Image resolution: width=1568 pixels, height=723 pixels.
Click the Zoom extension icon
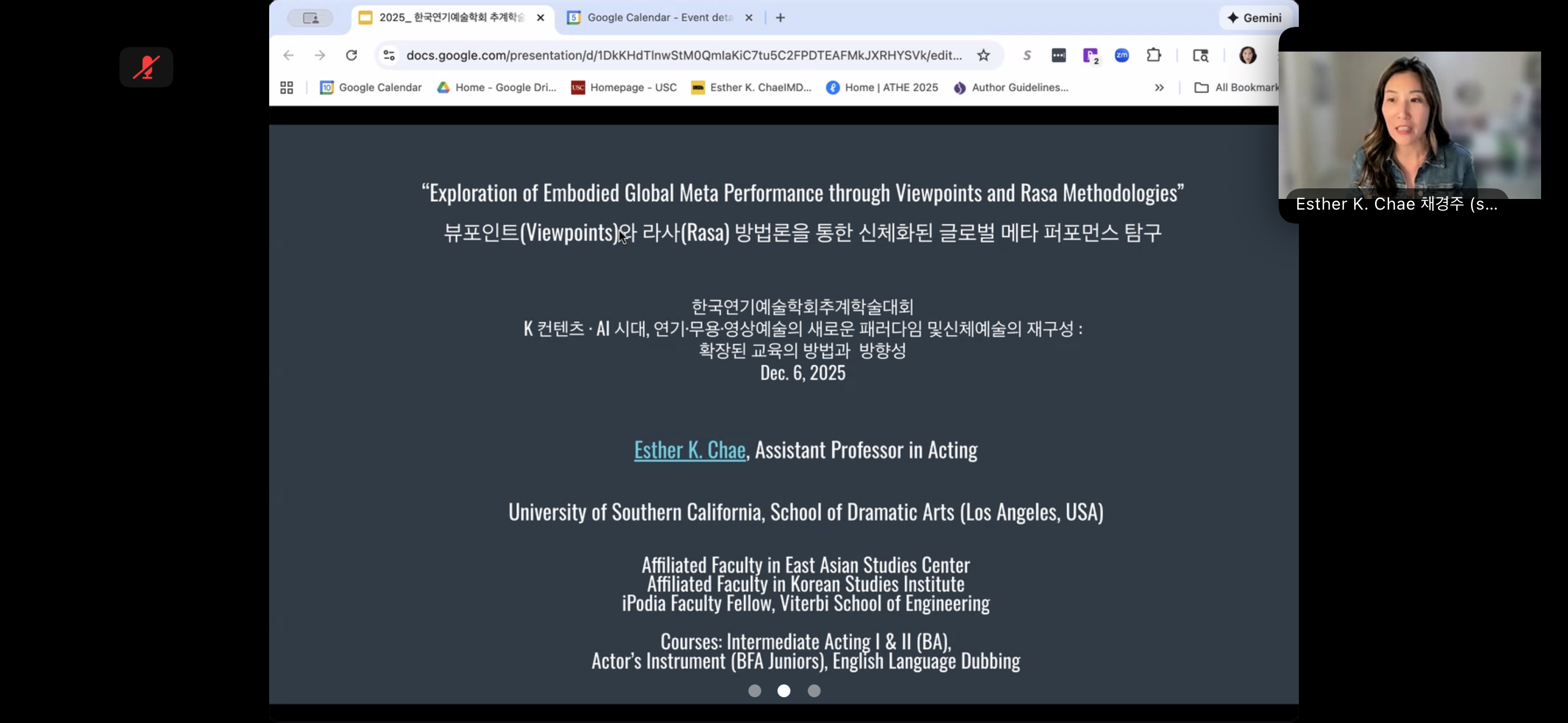1121,55
